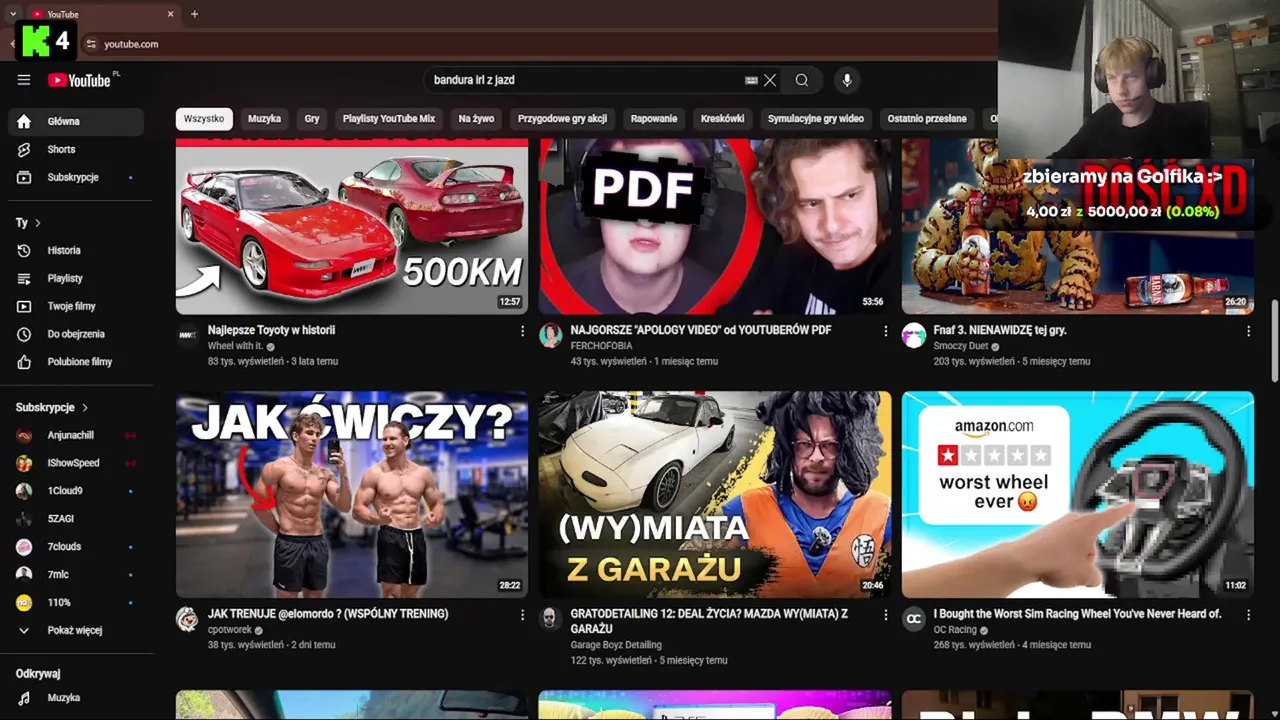Click Smoczy Duet channel avatar

913,335
